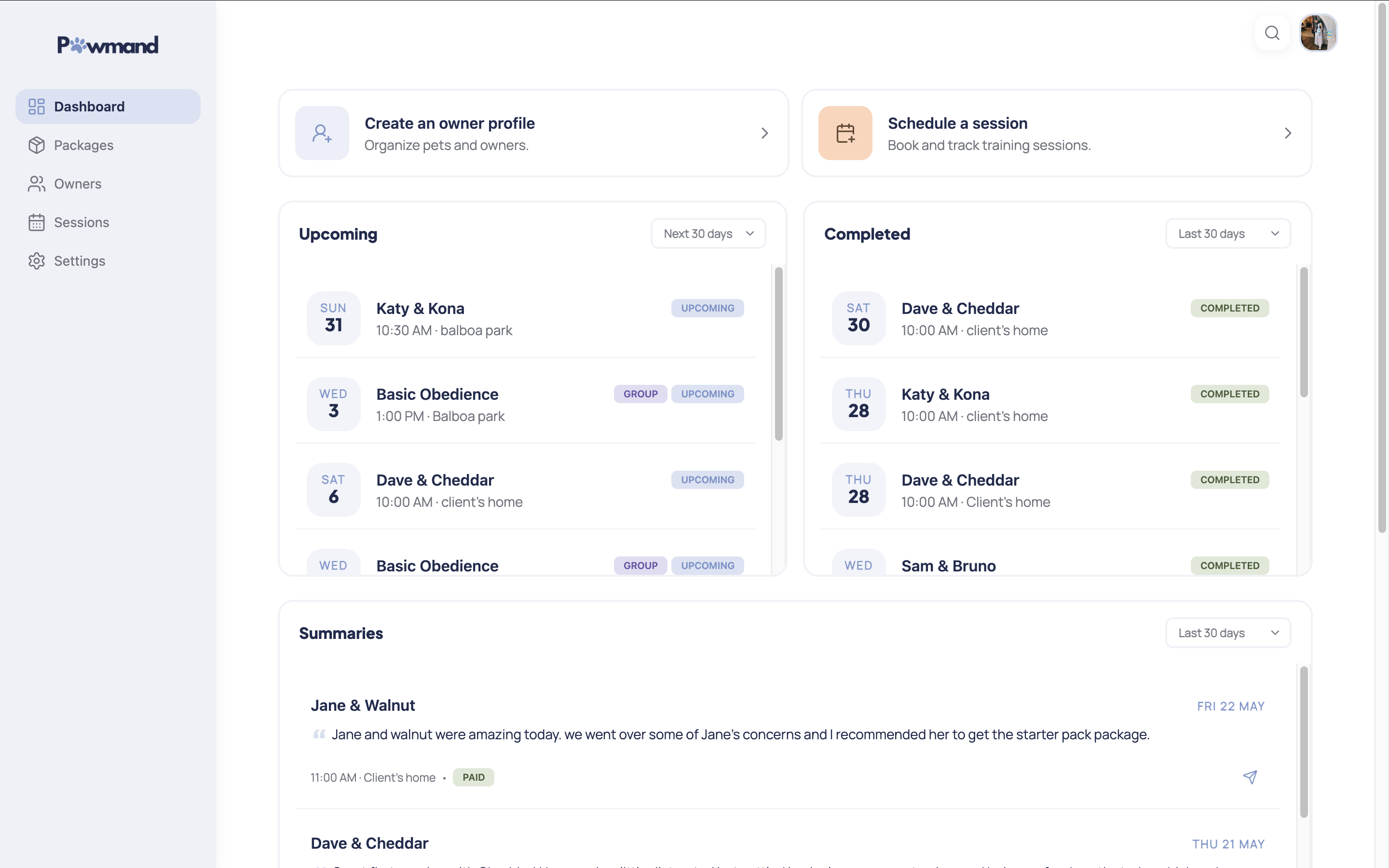Open Settings in the sidebar
The height and width of the screenshot is (868, 1389).
click(108, 260)
